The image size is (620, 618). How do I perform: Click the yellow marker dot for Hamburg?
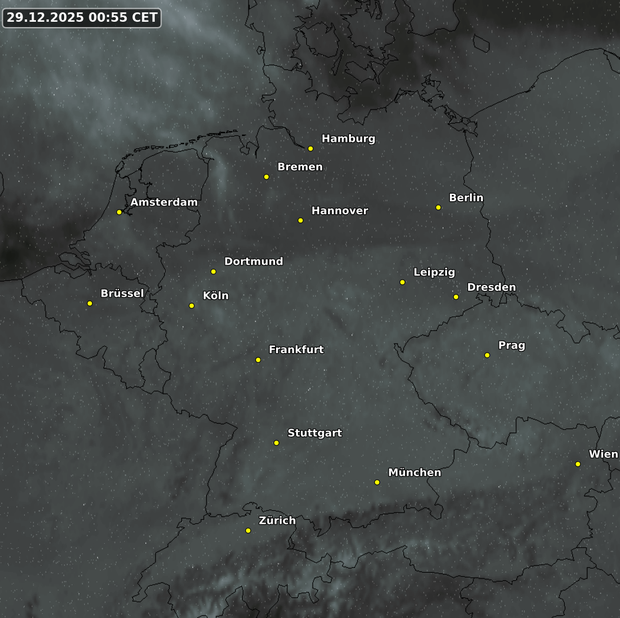(x=311, y=149)
